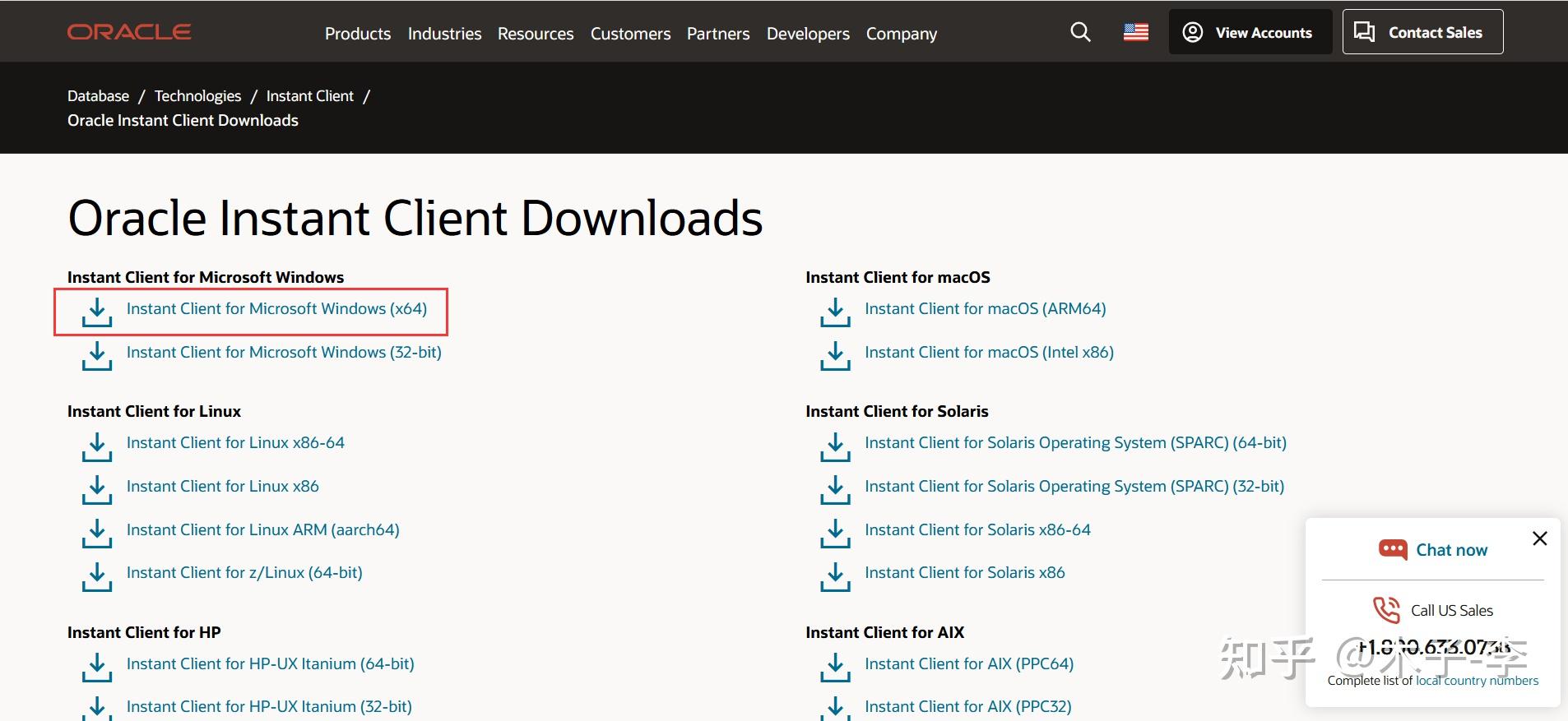Screen dimensions: 1568x721
Task: Click the Technologies breadcrumb link
Action: click(x=197, y=96)
